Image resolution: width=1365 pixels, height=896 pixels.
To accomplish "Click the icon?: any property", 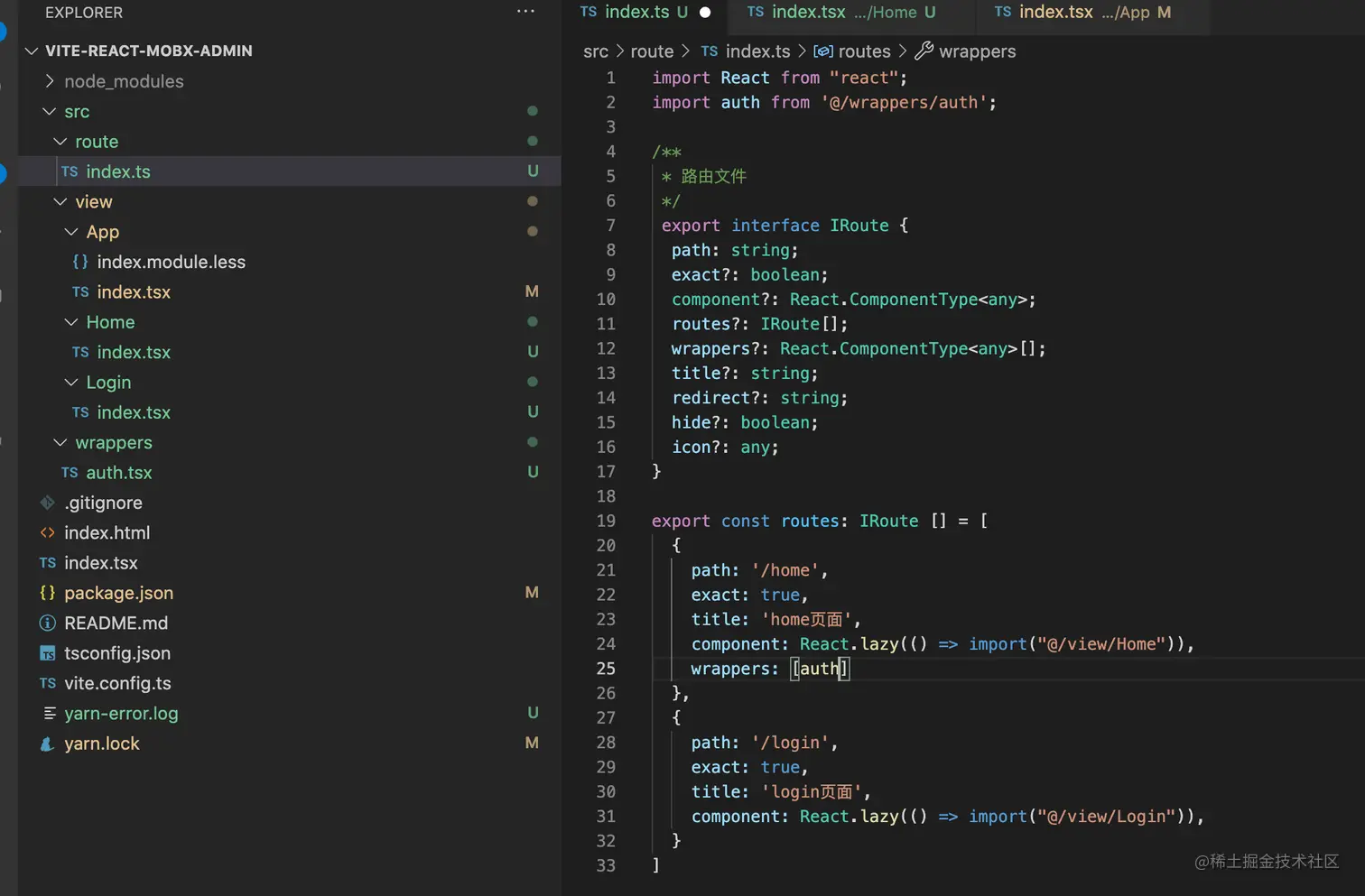I will [x=725, y=448].
